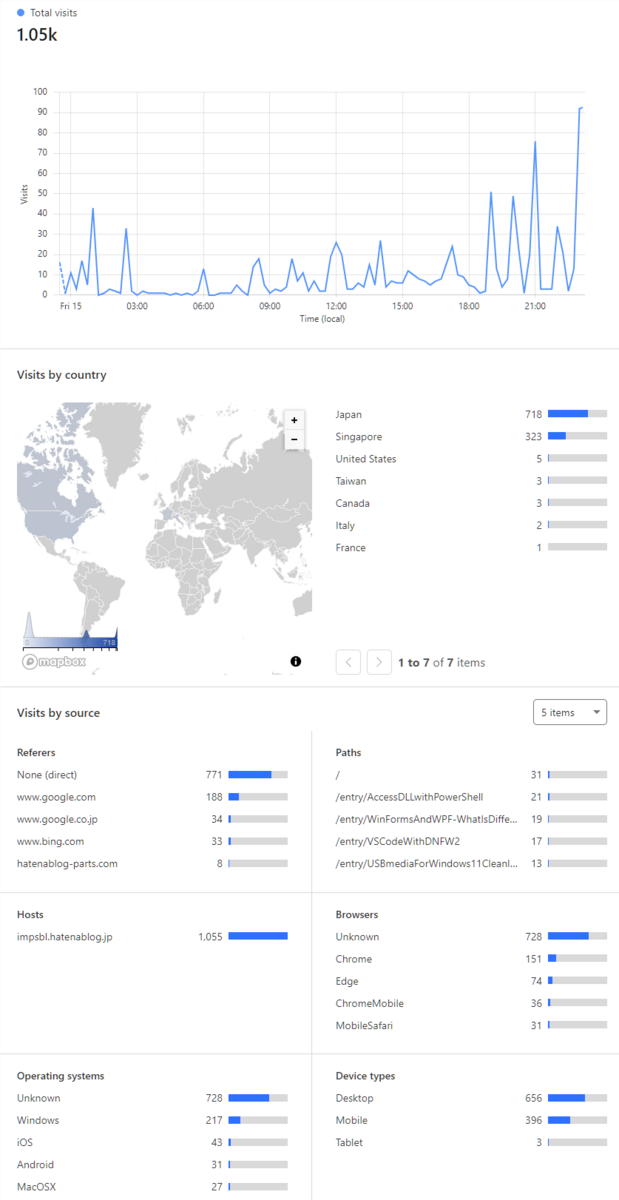The image size is (619, 1200).
Task: Click /entry/AccessDLLwithPowerShell path
Action: click(471, 797)
